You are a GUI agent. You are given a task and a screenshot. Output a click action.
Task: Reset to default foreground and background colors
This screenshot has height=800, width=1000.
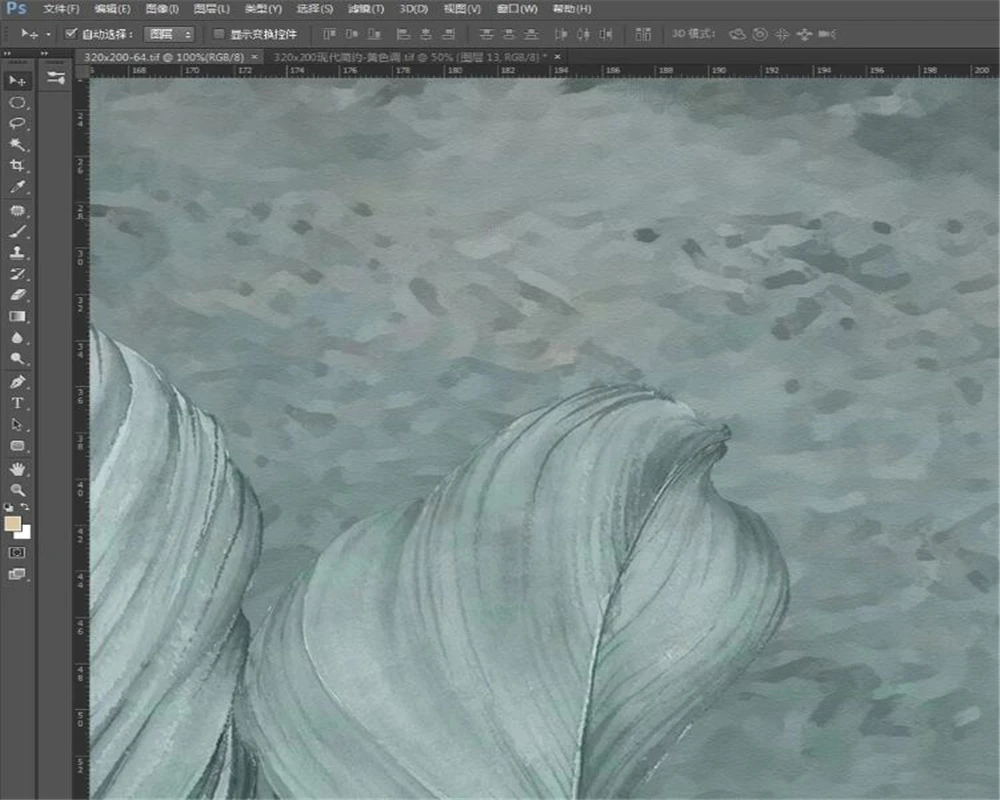(x=8, y=507)
